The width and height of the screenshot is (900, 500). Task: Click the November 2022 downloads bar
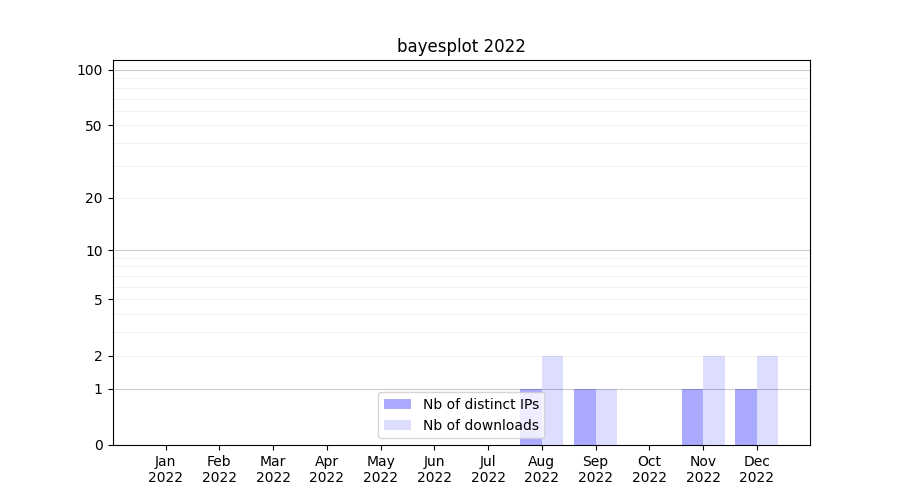(714, 400)
